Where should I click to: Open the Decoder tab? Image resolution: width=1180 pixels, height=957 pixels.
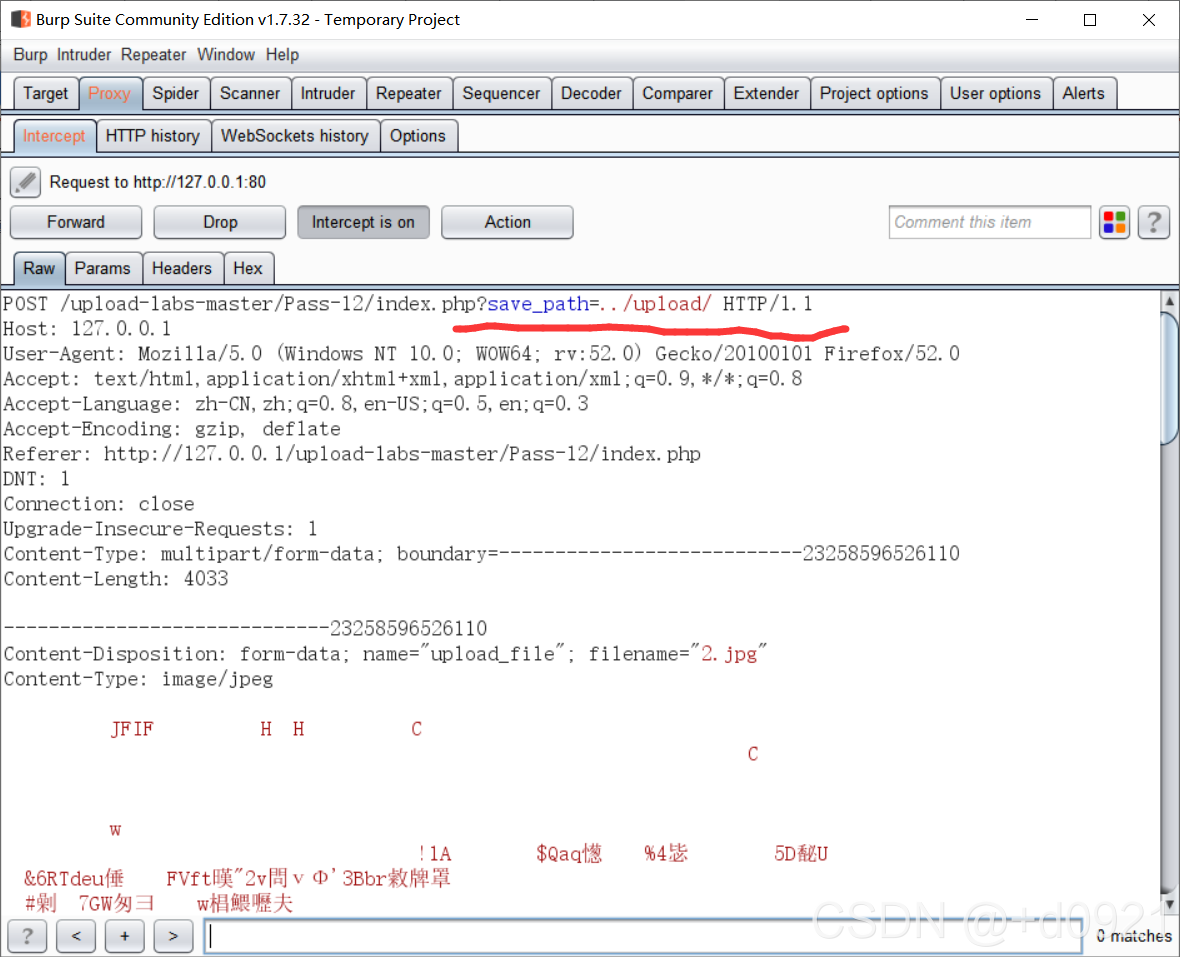tap(592, 93)
